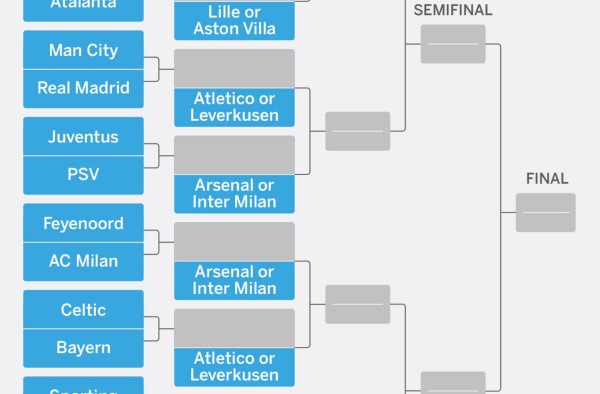Click the gray slot under the SEMIFINAL heading
Screen dimensions: 600x394
(x=453, y=44)
